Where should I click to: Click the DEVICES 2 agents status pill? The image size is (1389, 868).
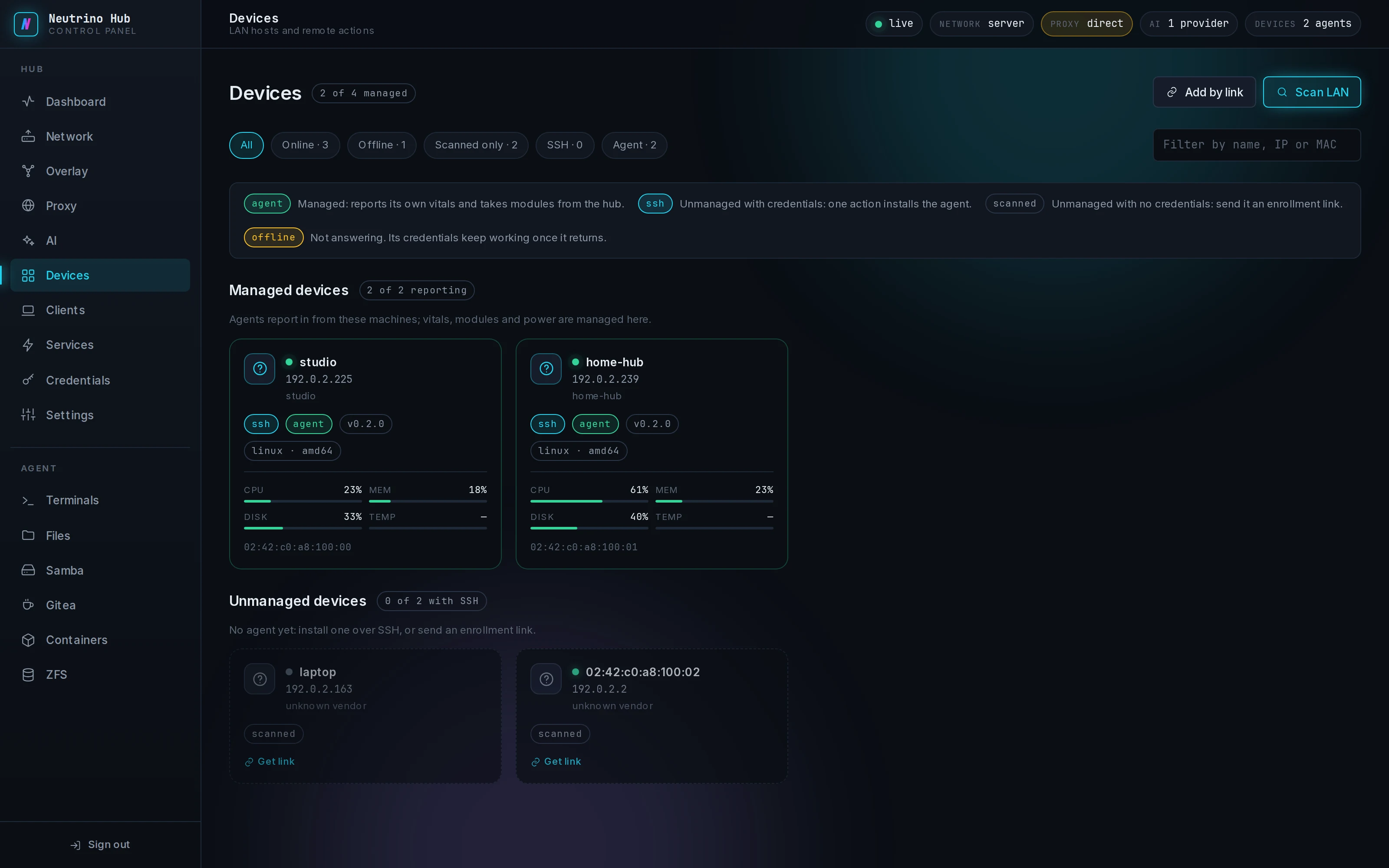tap(1303, 23)
